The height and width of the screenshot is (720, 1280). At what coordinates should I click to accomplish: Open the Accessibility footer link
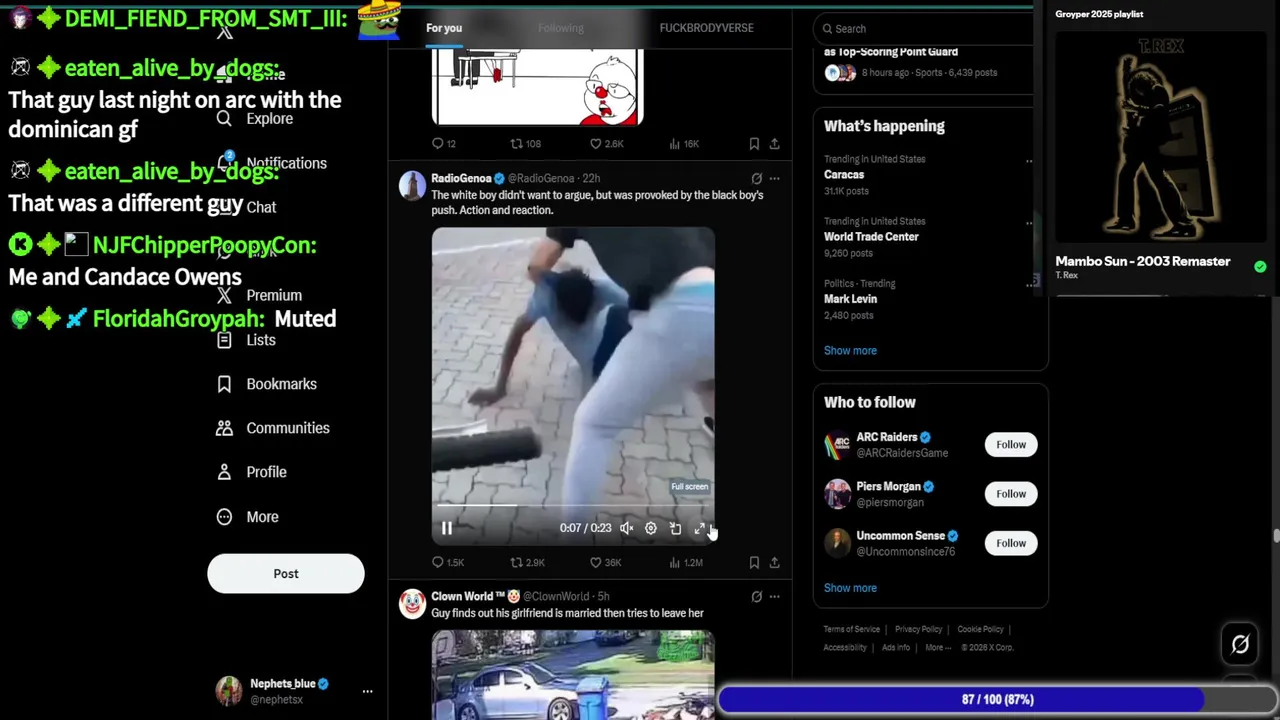tap(845, 648)
